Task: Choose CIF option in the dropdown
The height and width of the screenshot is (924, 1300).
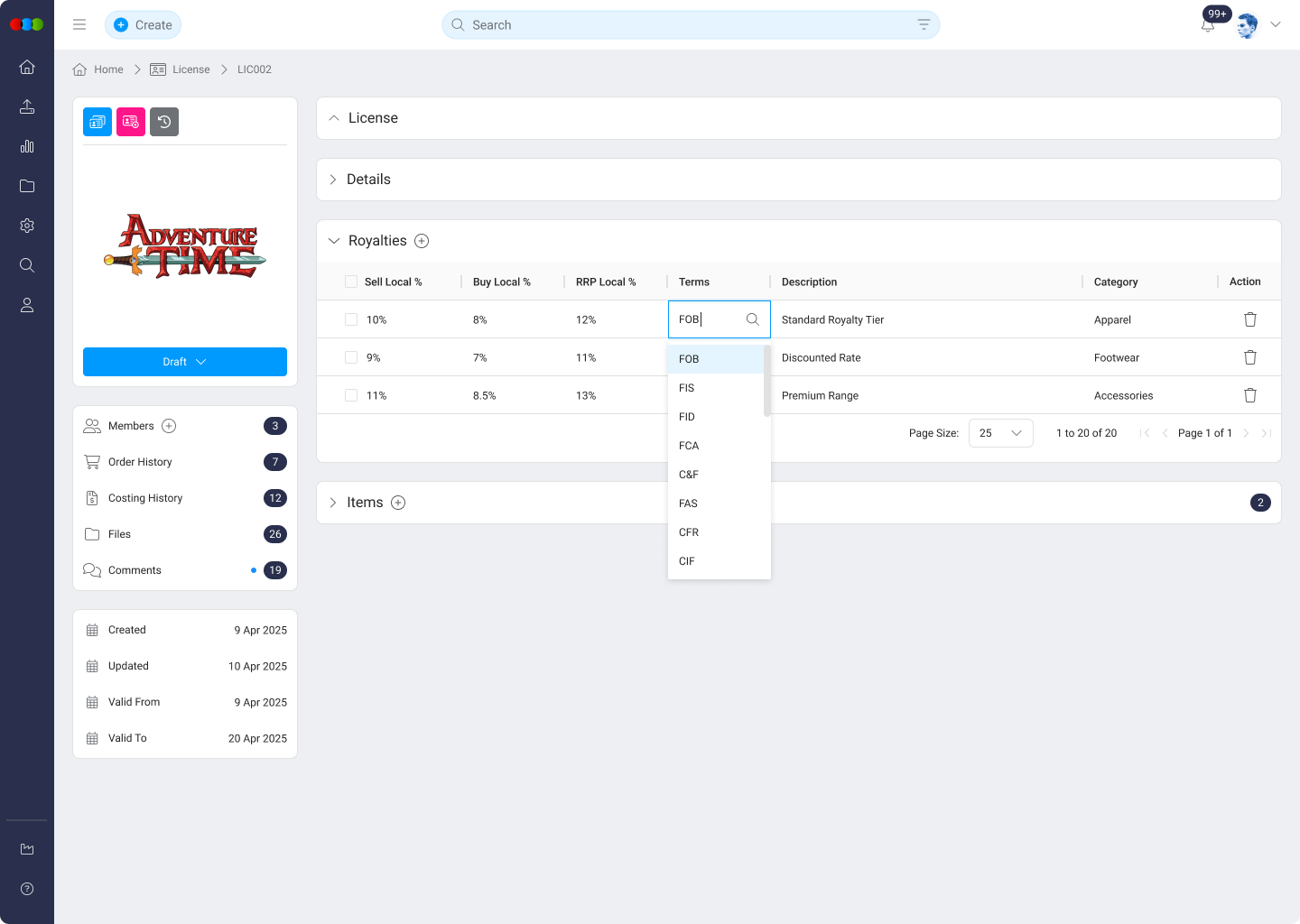Action: point(687,561)
